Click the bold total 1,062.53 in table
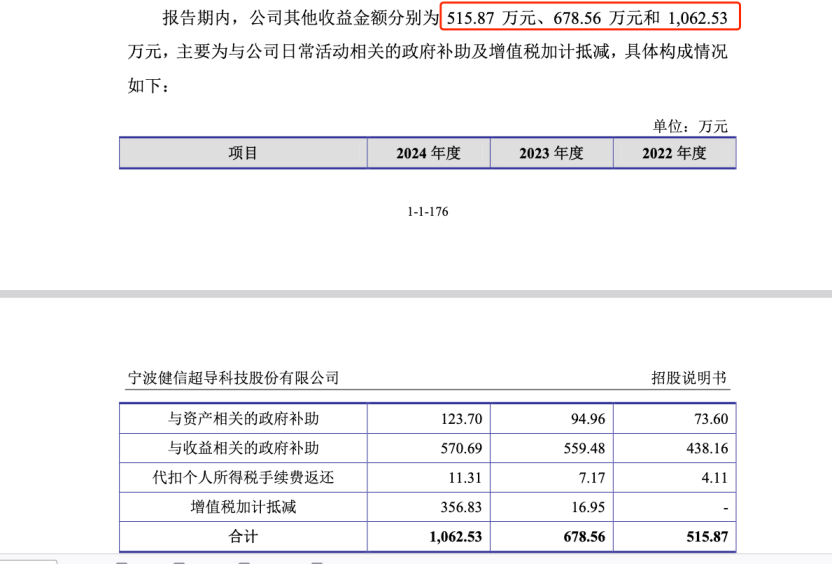This screenshot has width=832, height=564. pyautogui.click(x=454, y=537)
